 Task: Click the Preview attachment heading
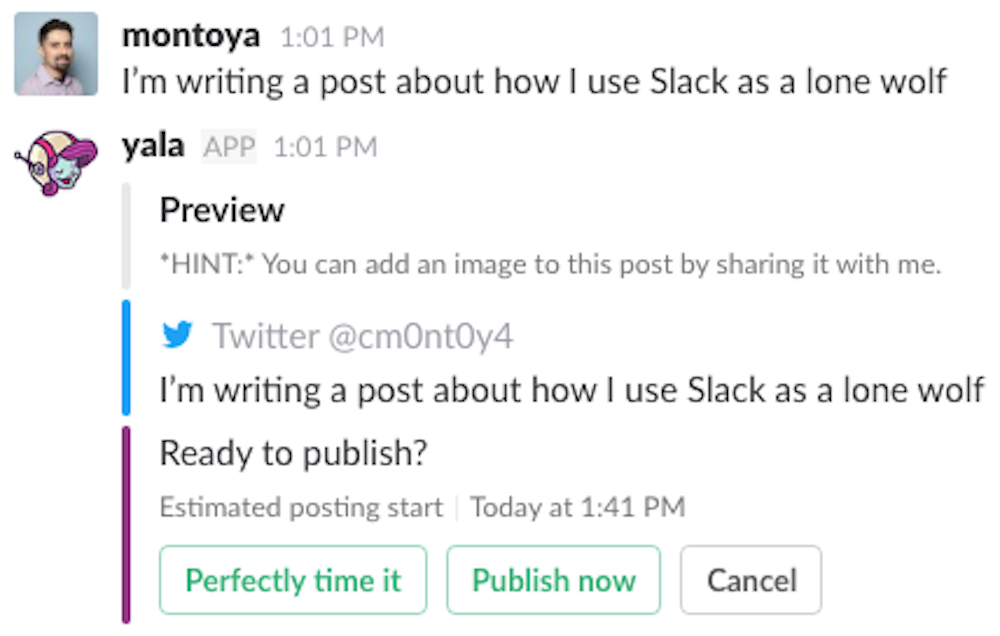(x=222, y=210)
